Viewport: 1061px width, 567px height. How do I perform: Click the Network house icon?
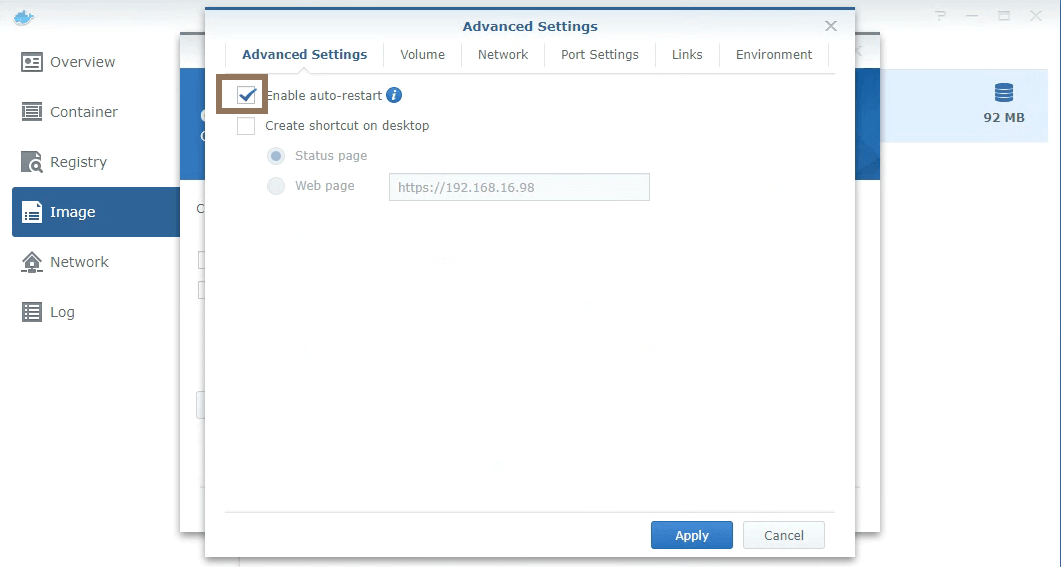pos(32,262)
